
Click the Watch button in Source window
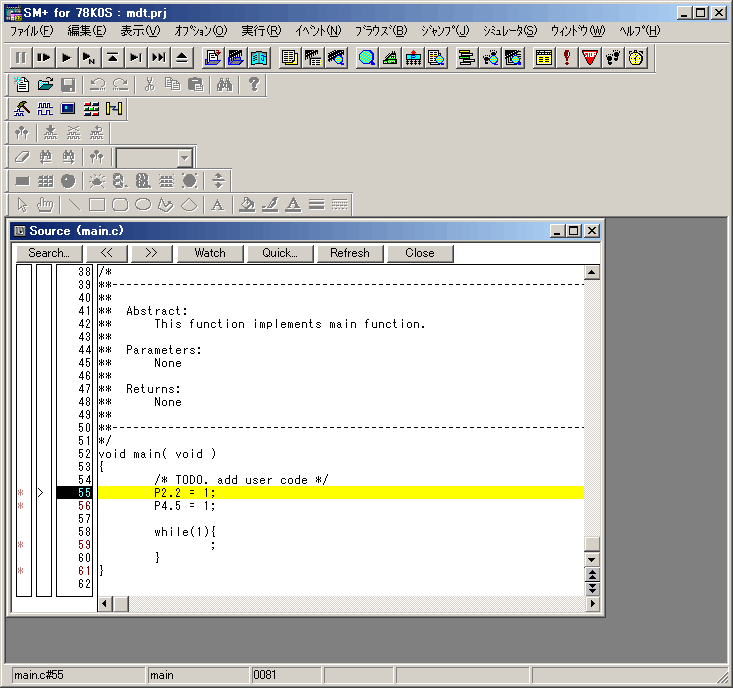[x=210, y=253]
